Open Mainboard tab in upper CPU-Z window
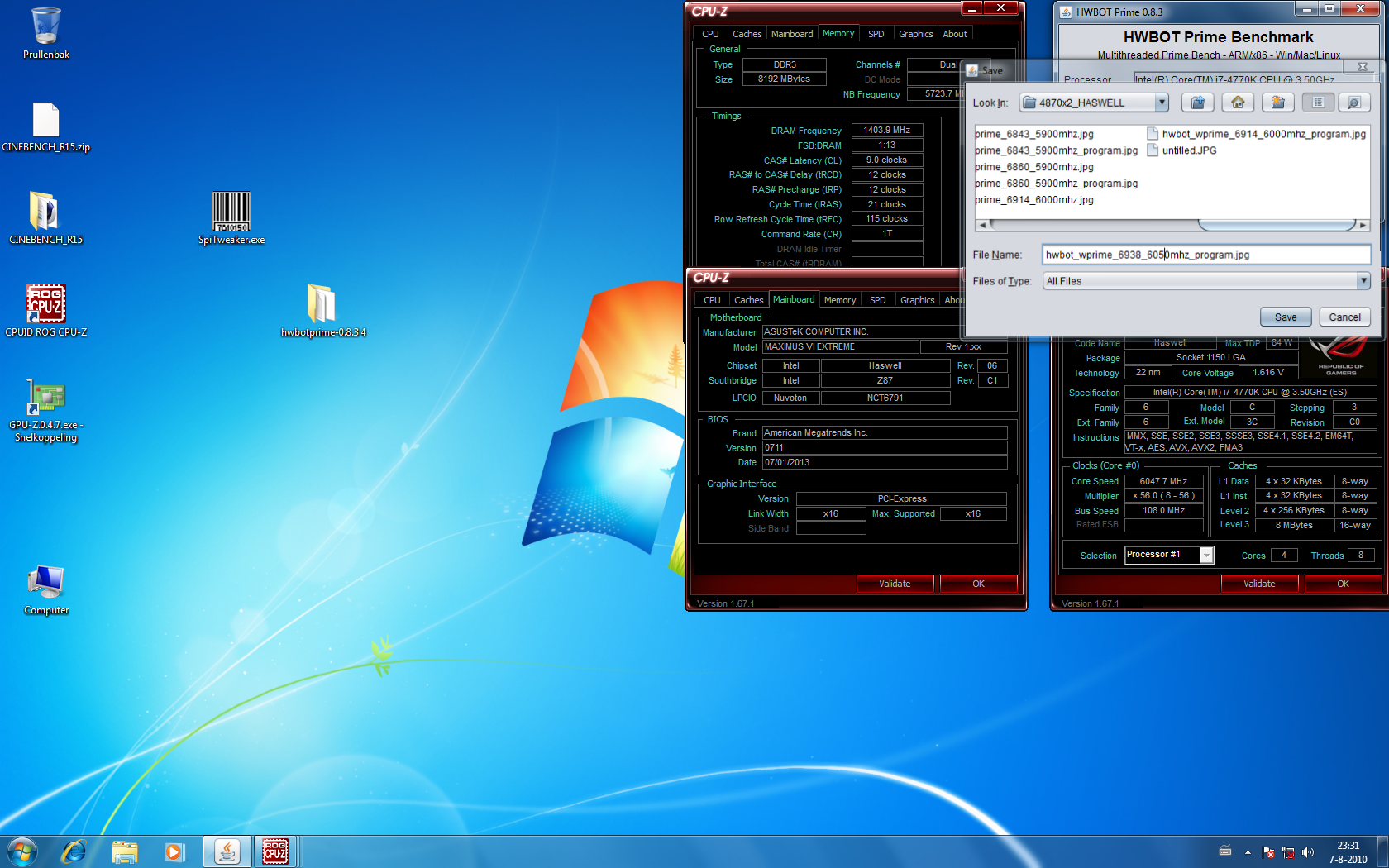 click(792, 34)
